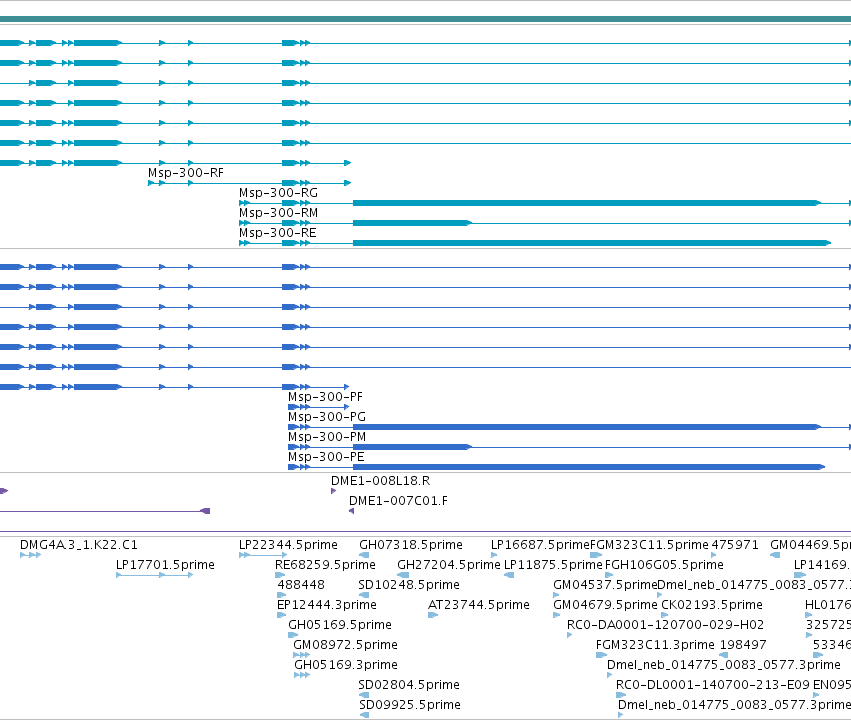Screen dimensions: 851x720
Task: Click the long exon bar of Msp-300-RG
Action: tap(586, 203)
